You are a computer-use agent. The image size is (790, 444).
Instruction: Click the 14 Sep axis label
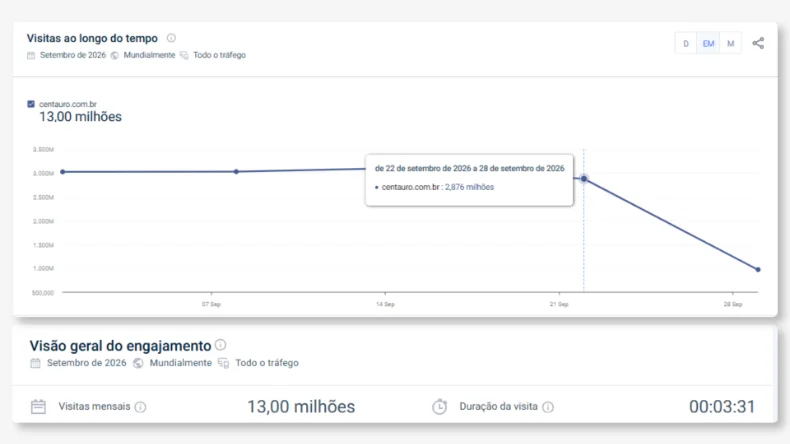pyautogui.click(x=385, y=304)
